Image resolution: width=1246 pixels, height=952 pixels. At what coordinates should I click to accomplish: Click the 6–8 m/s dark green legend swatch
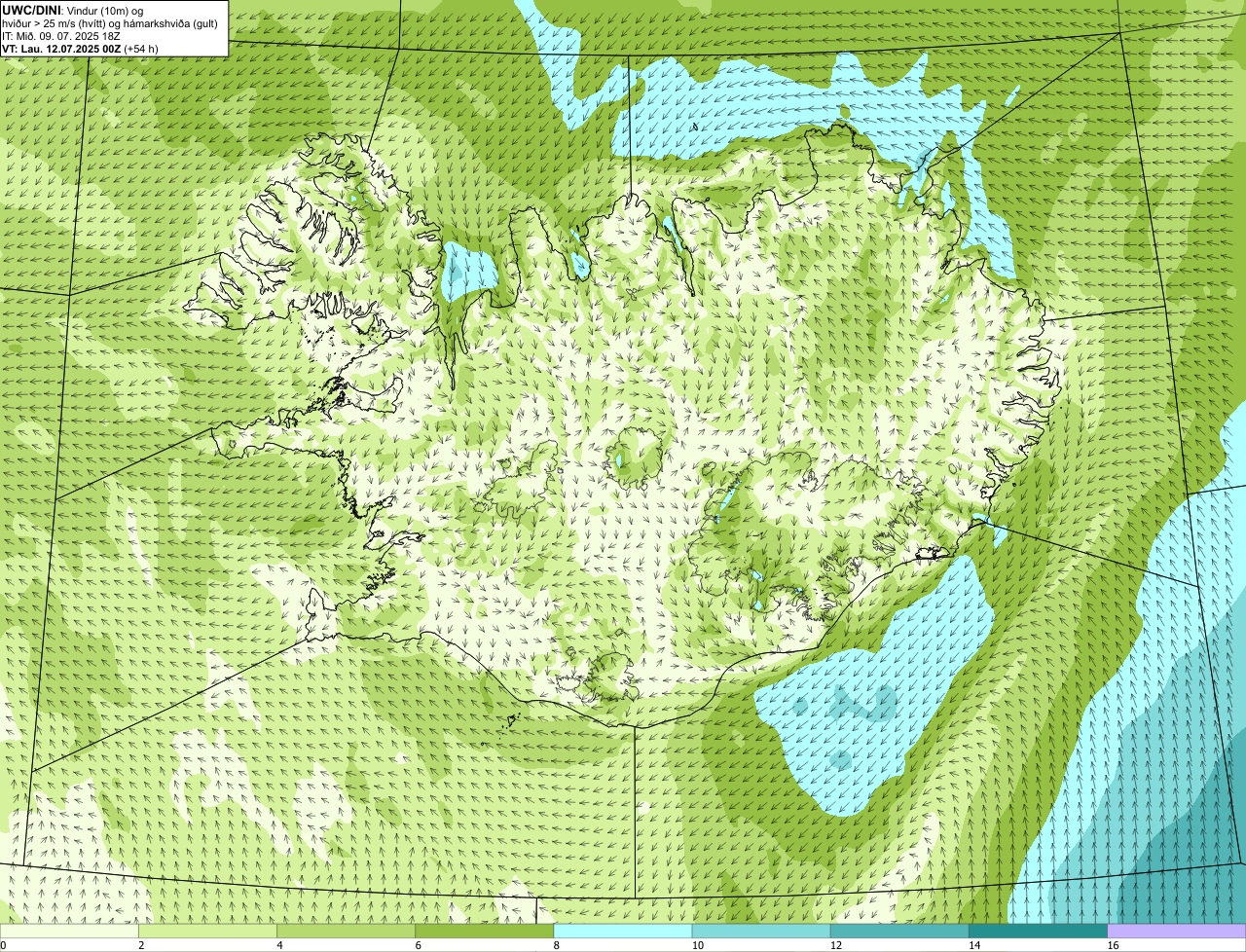tap(485, 932)
